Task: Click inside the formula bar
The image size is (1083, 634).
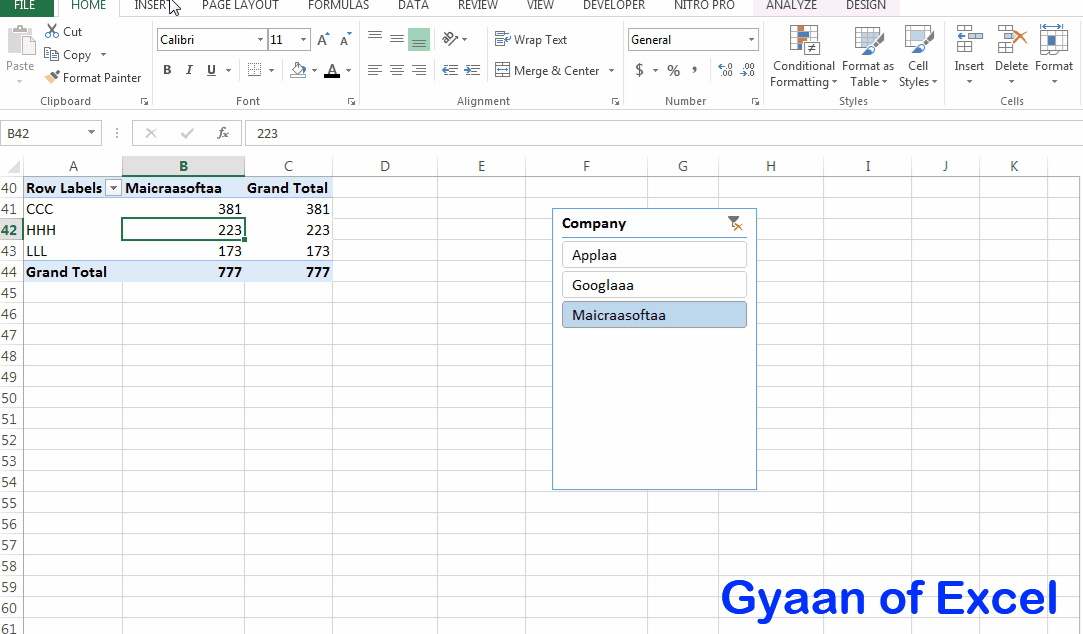Action: [400, 132]
